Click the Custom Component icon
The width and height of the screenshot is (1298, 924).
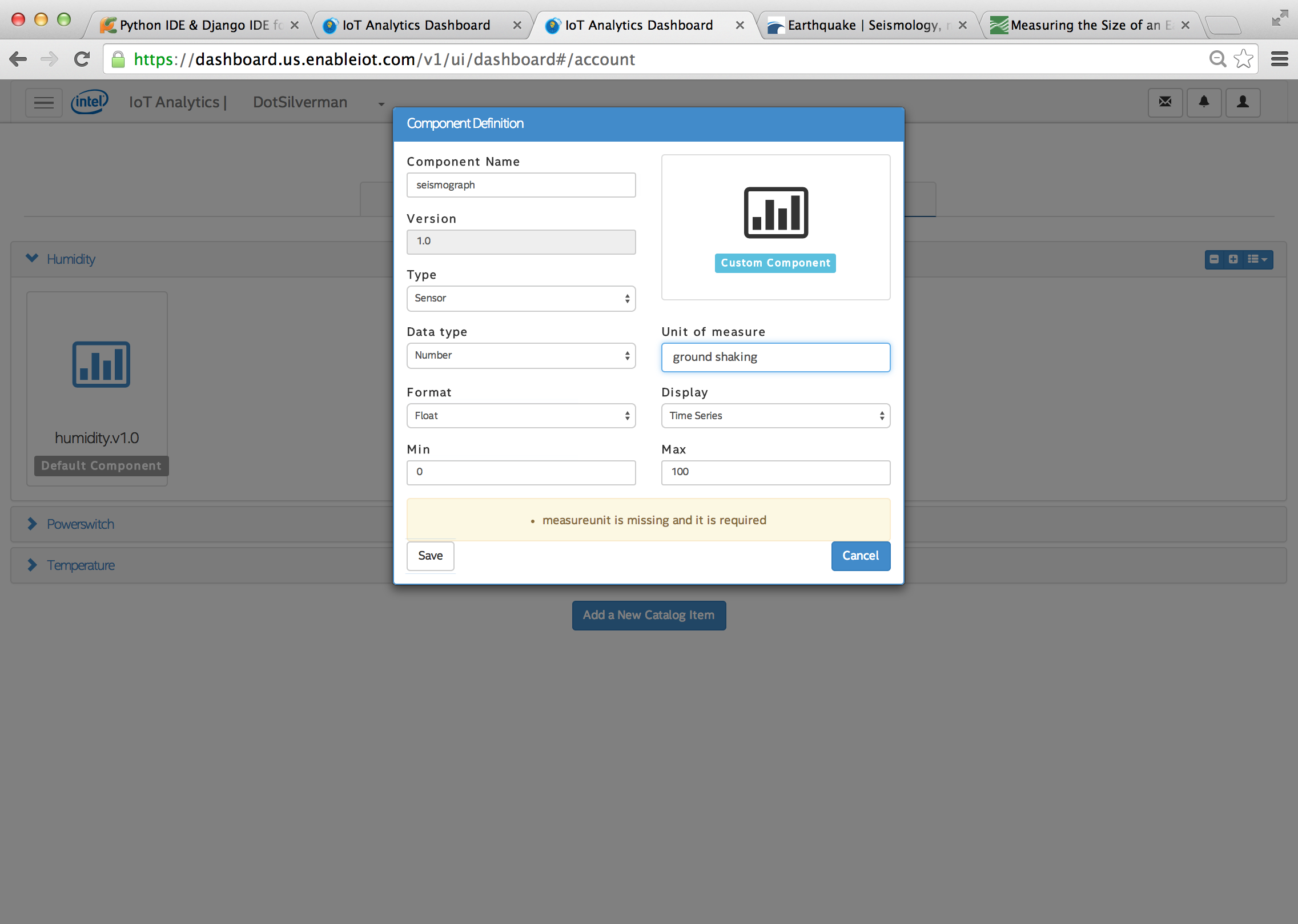click(775, 211)
